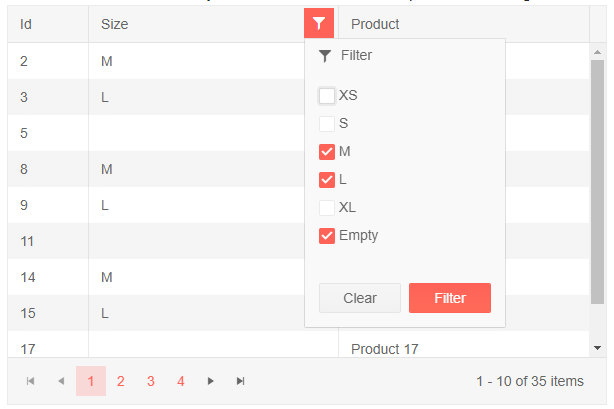Go to the previous page arrow

[60, 381]
